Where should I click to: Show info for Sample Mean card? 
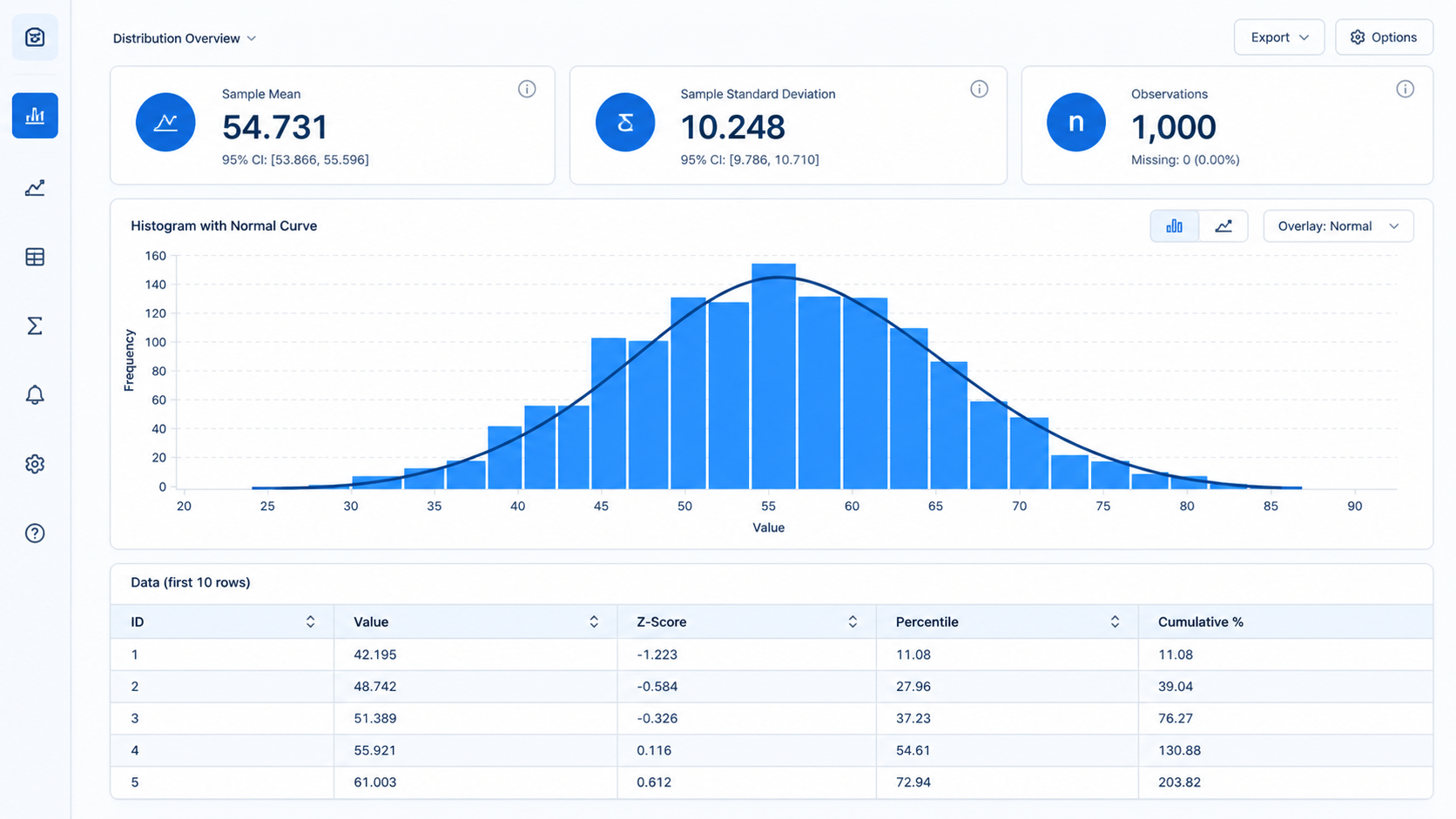click(x=527, y=89)
